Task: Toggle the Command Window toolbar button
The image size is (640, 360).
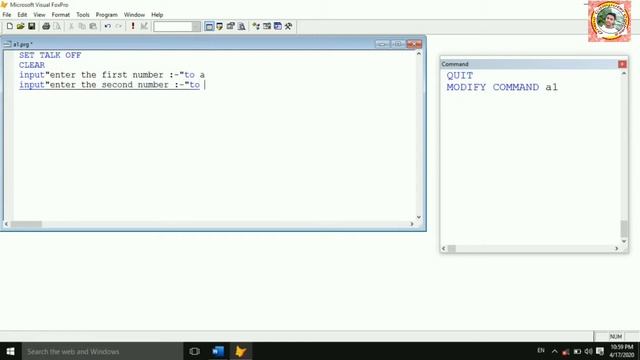Action: point(209,27)
